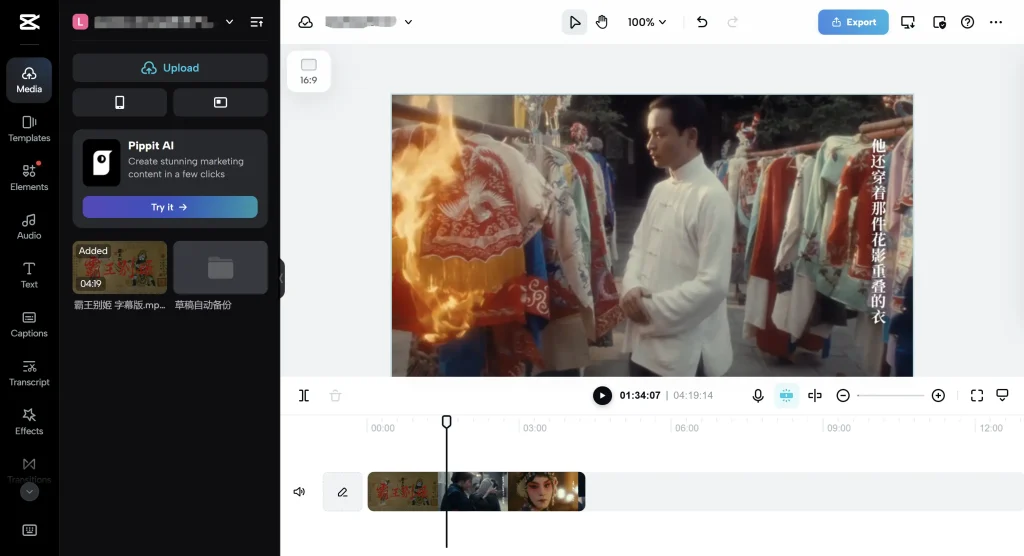Jump to 09:00 on timeline ruler

(839, 428)
